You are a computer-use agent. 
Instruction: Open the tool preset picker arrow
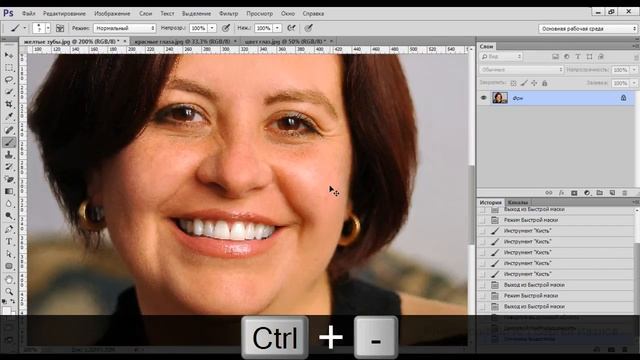(25, 28)
